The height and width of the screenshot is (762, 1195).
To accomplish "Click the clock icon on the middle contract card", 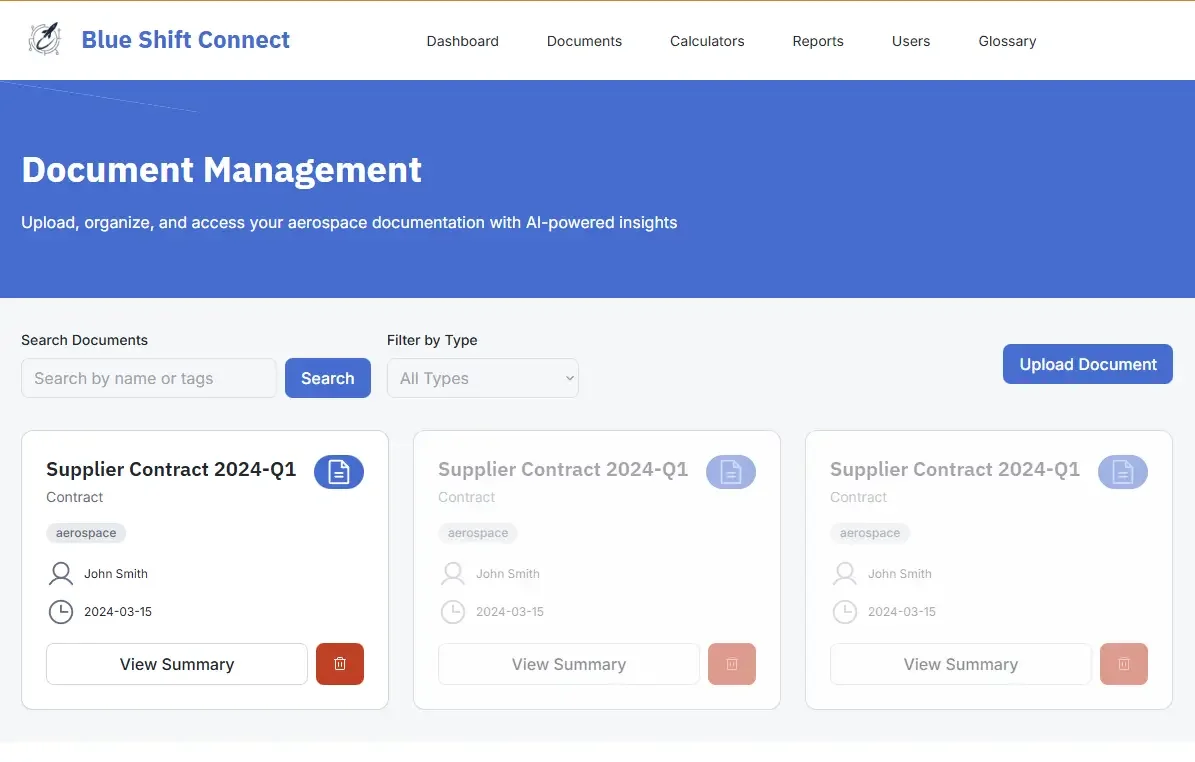I will (x=453, y=611).
